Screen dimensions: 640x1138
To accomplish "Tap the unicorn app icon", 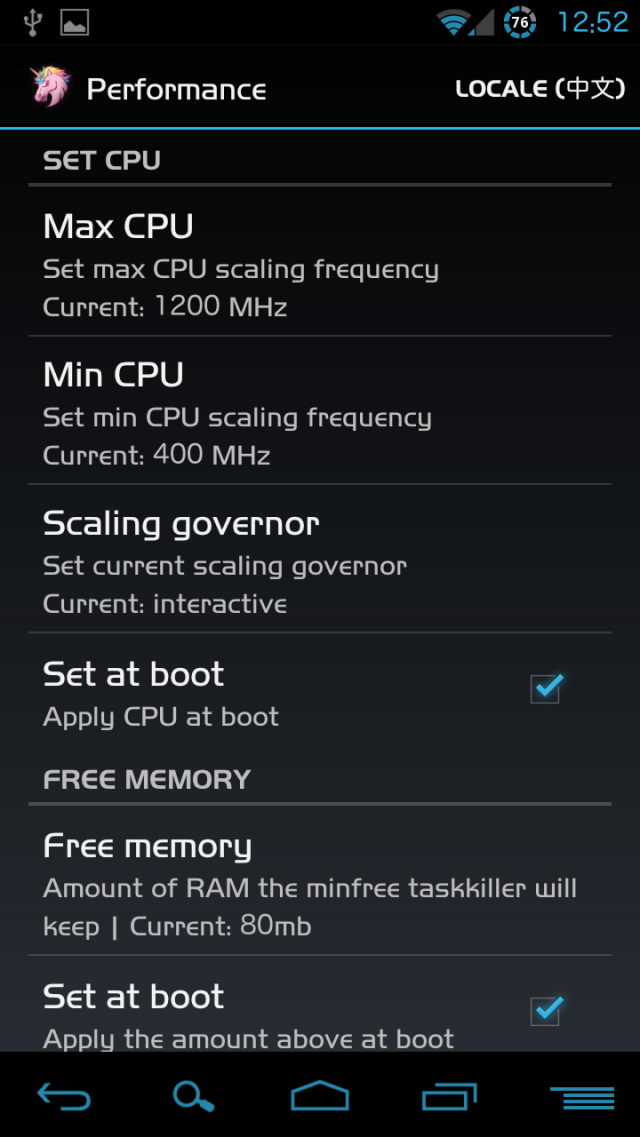I will point(51,87).
